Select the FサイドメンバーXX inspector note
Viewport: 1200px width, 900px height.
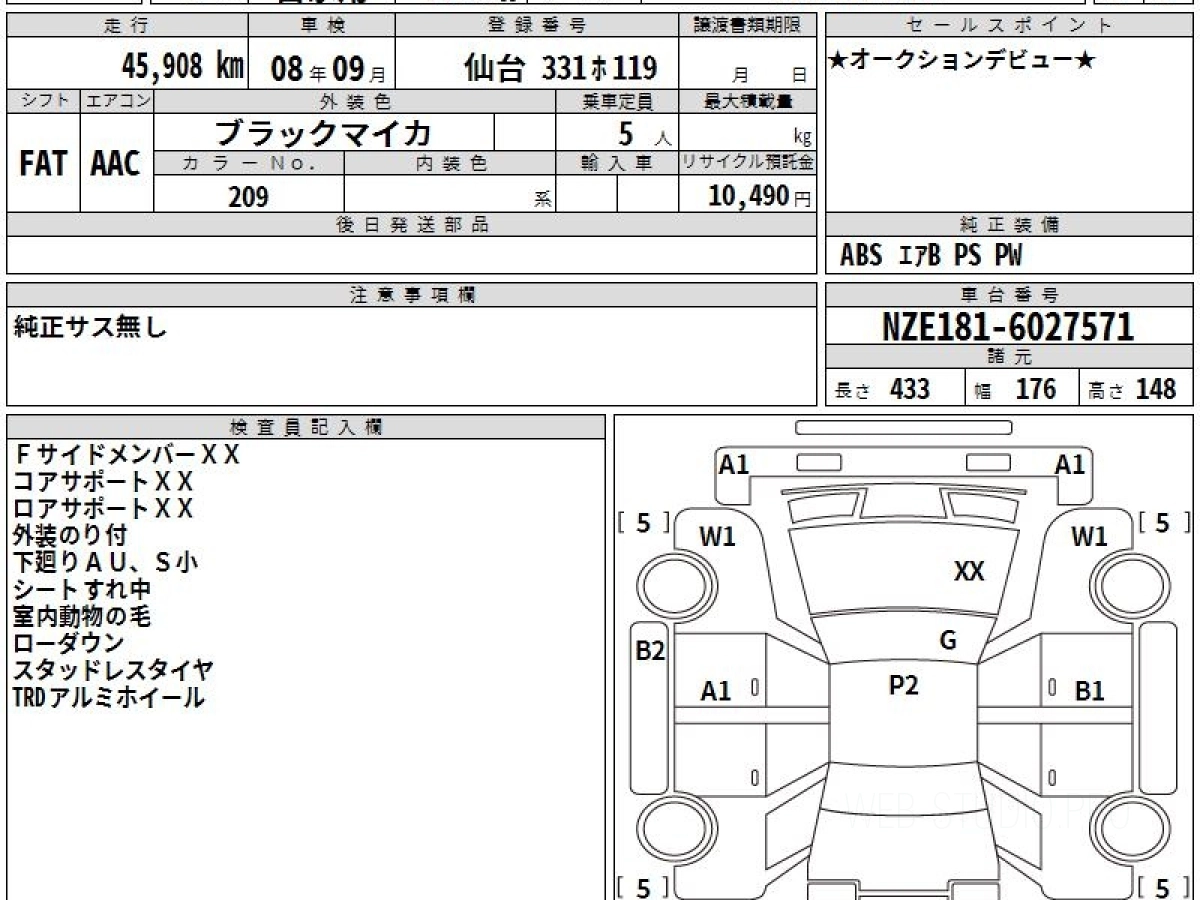(x=127, y=455)
